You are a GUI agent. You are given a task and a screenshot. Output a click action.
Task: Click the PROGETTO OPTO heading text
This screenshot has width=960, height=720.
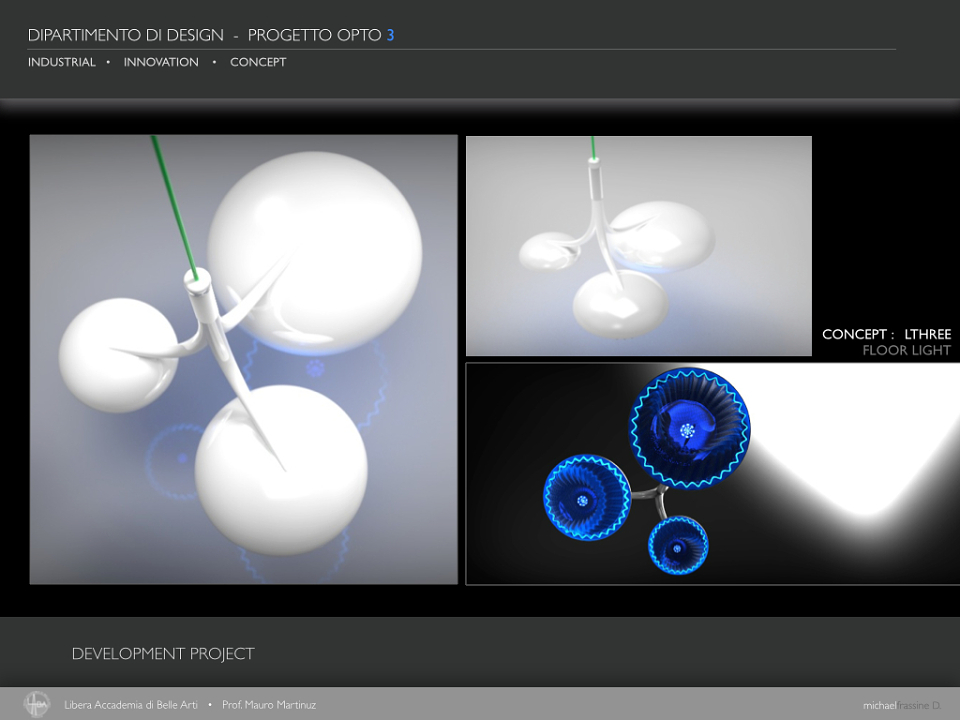(314, 35)
